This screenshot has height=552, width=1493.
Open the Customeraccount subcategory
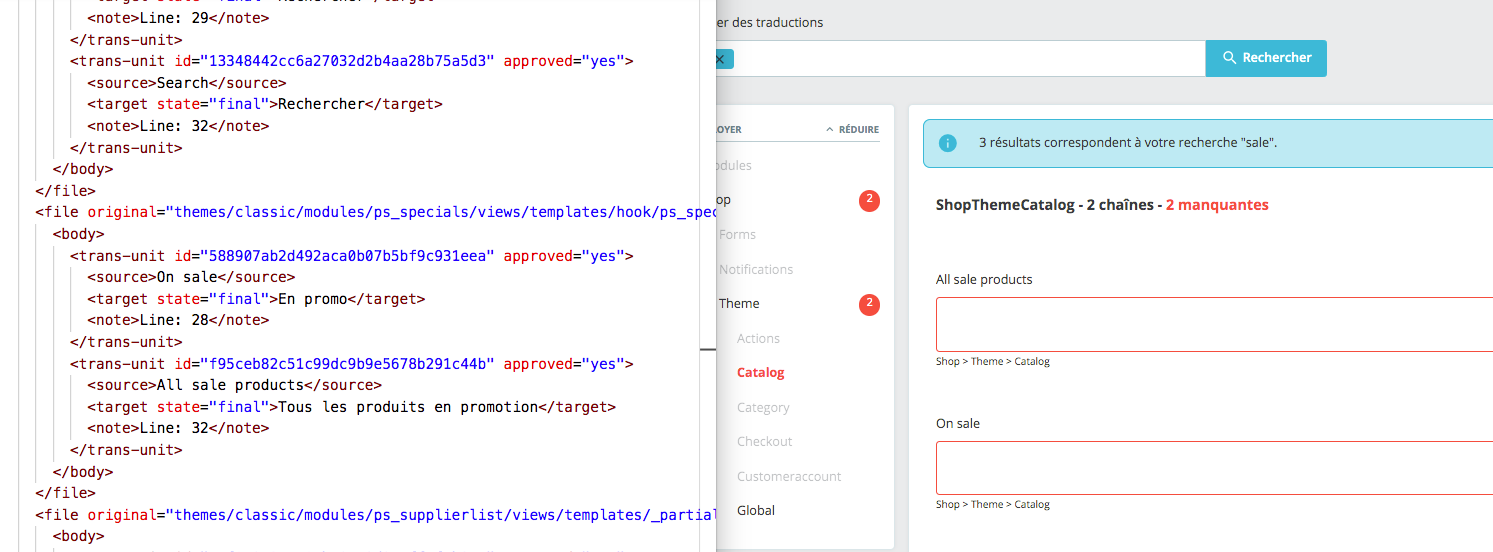tap(789, 476)
